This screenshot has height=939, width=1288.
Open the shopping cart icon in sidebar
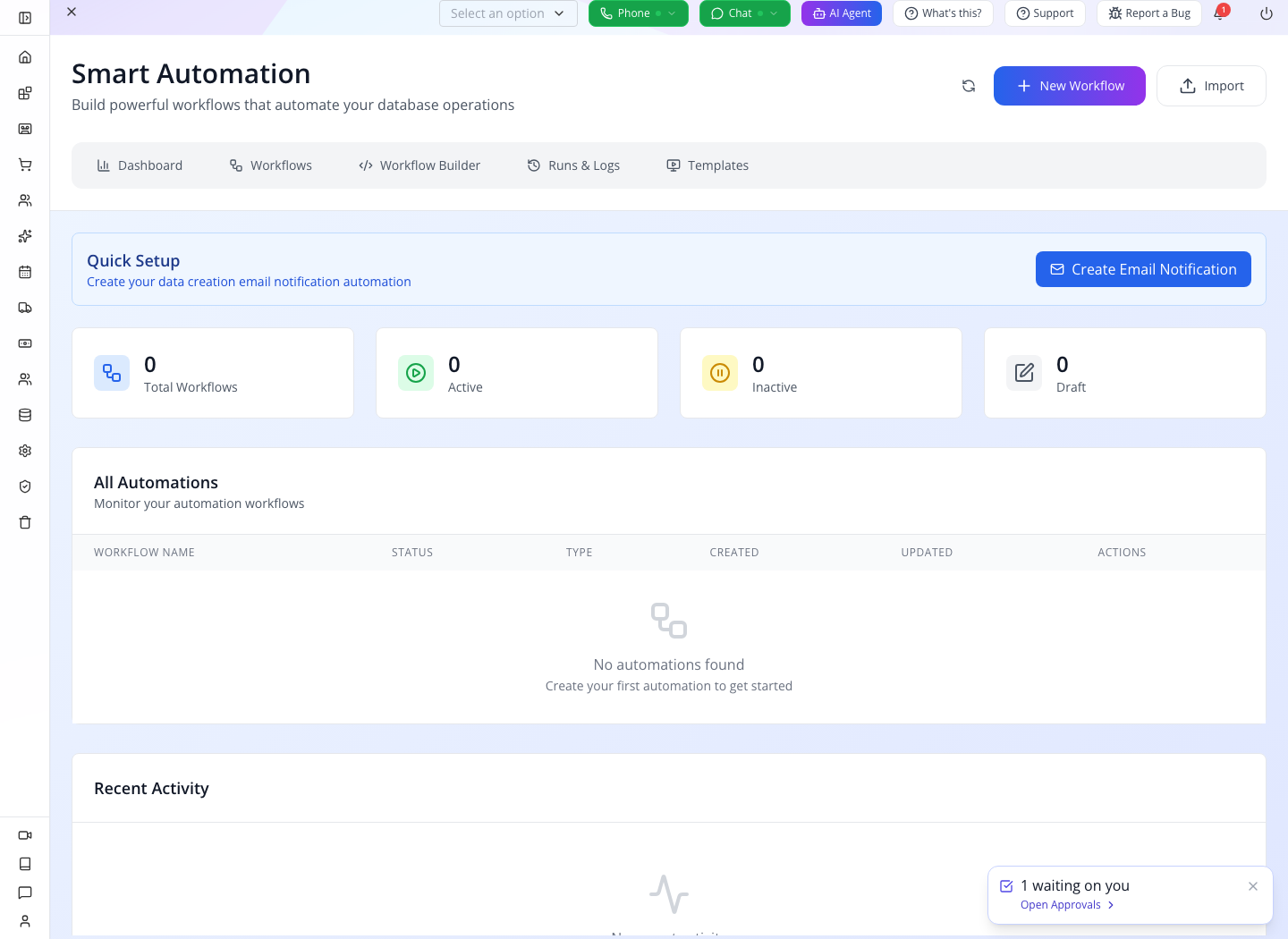(x=25, y=165)
